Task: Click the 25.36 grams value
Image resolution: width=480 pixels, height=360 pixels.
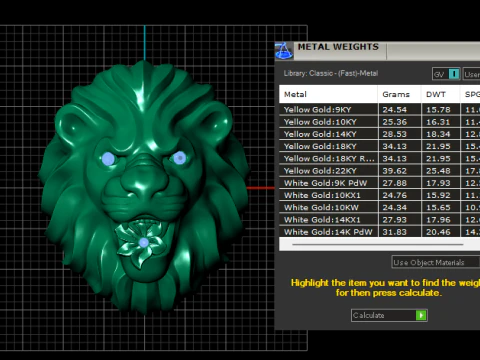Action: click(395, 122)
